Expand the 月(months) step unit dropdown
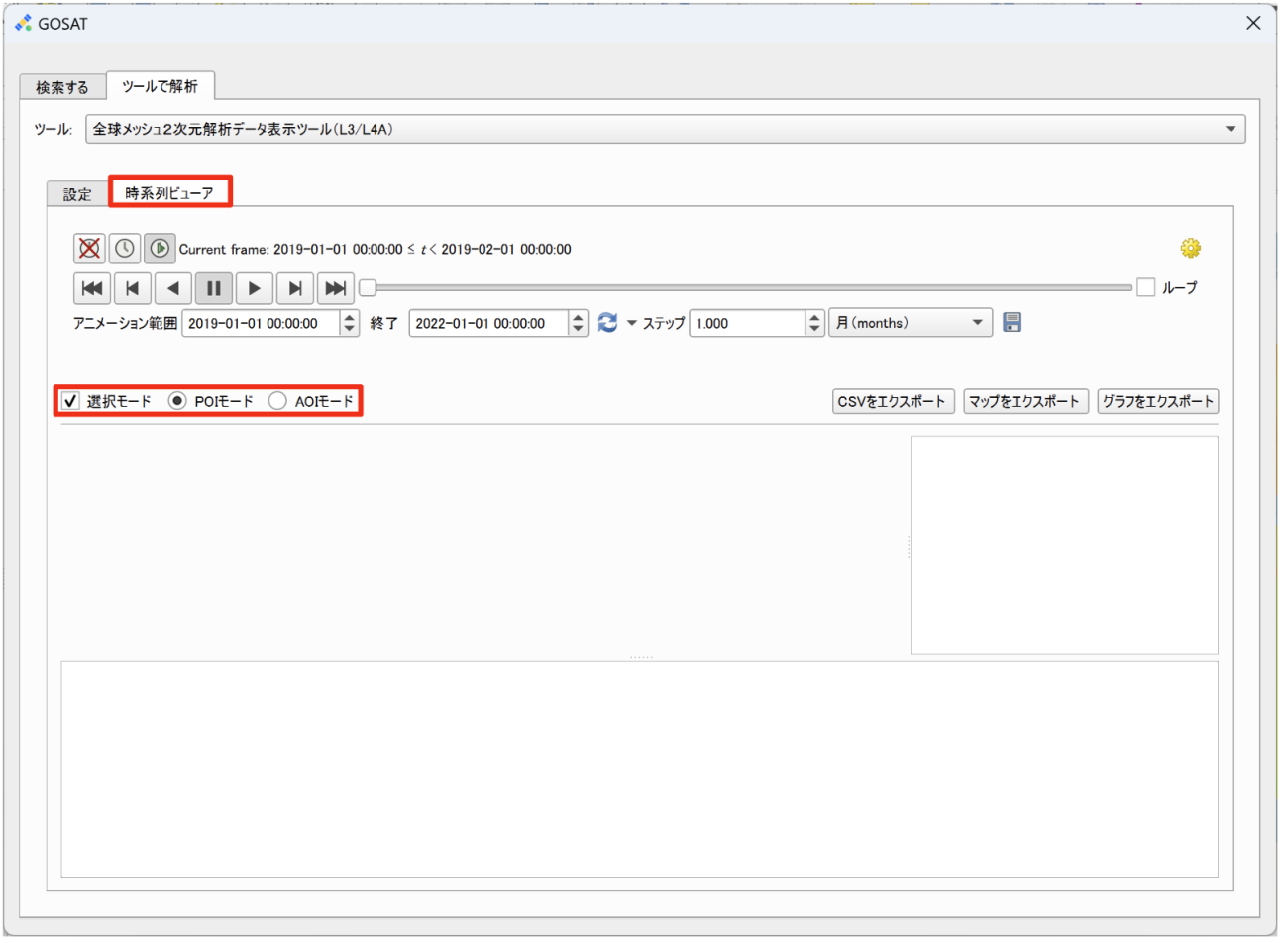 click(976, 323)
